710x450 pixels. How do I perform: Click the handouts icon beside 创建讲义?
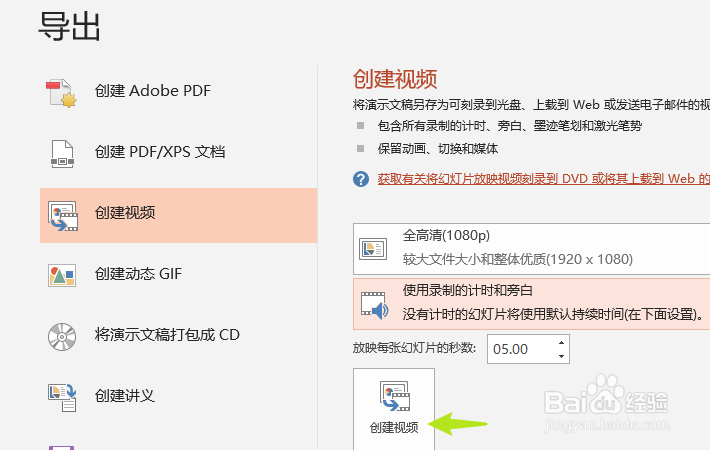[x=62, y=397]
